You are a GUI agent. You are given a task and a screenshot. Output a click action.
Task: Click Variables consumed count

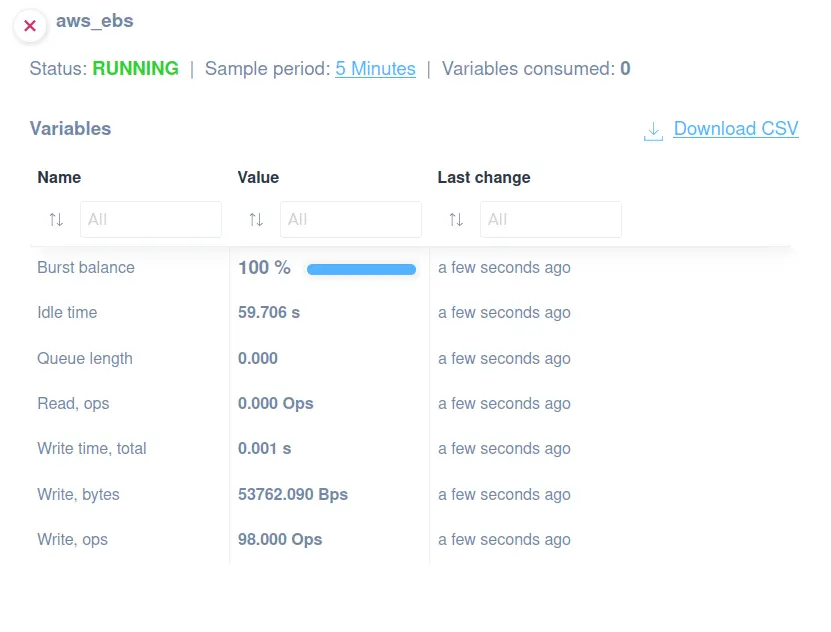coord(625,69)
